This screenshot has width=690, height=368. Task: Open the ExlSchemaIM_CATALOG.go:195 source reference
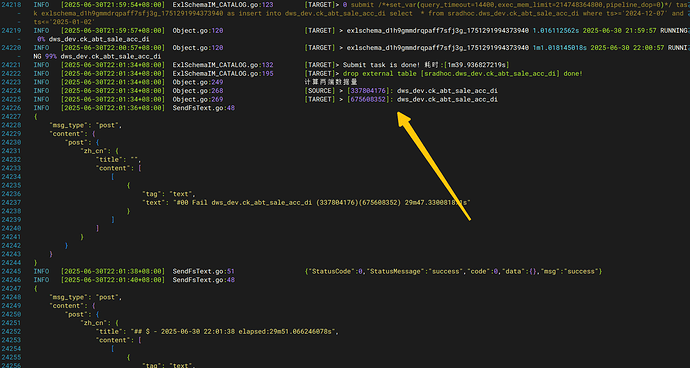click(x=223, y=74)
